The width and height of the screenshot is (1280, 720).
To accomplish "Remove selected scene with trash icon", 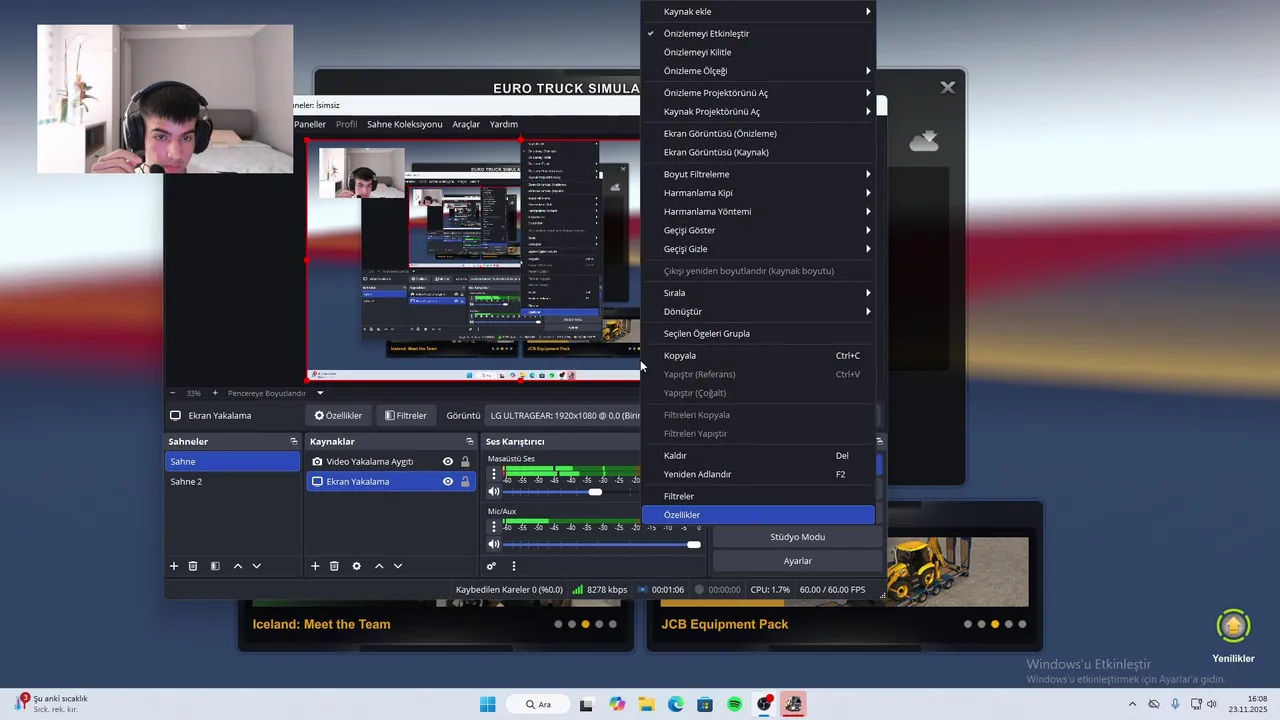I will point(193,566).
